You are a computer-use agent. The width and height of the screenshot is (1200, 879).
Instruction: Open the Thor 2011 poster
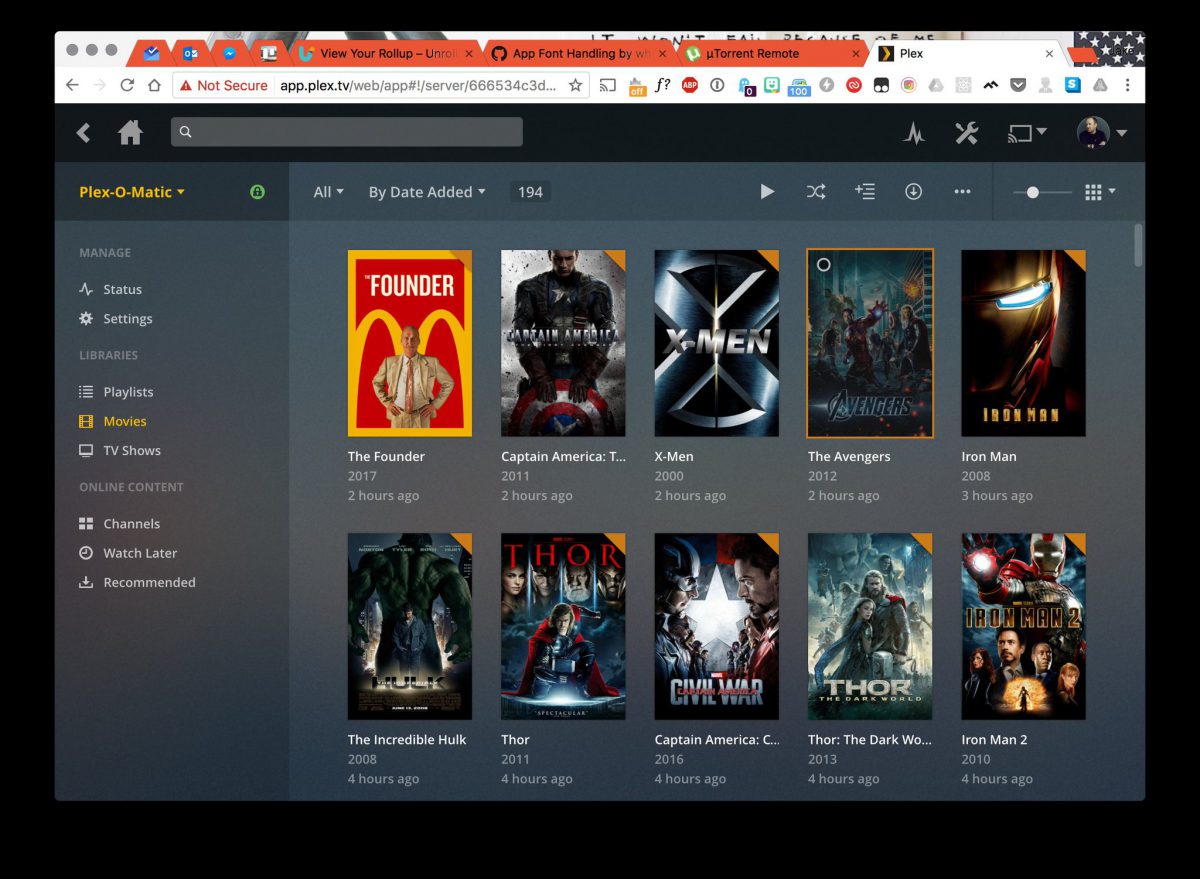pos(563,626)
